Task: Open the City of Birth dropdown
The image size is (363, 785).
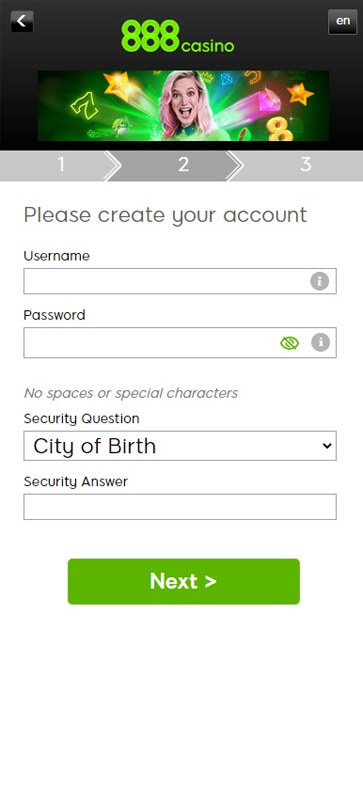Action: point(180,446)
